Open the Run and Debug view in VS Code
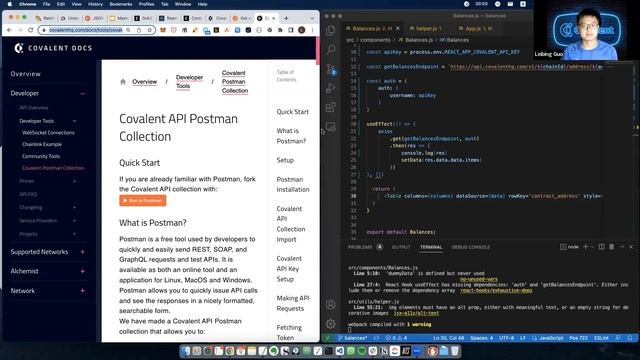Screen dimensions: 640x360 (x=331, y=88)
